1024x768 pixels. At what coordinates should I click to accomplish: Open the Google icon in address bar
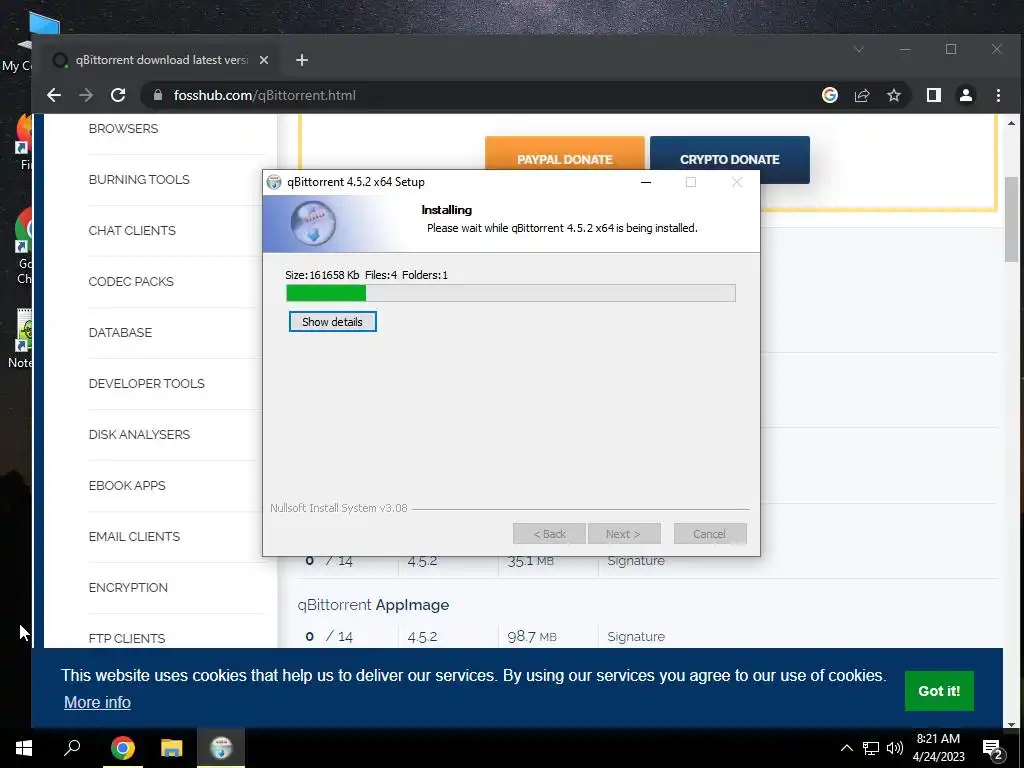click(x=829, y=95)
